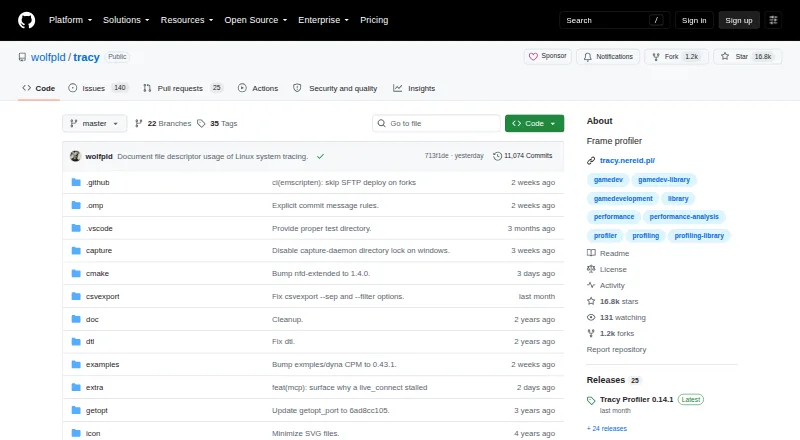Open commit hash 713f1de
The width and height of the screenshot is (800, 440).
(x=437, y=156)
